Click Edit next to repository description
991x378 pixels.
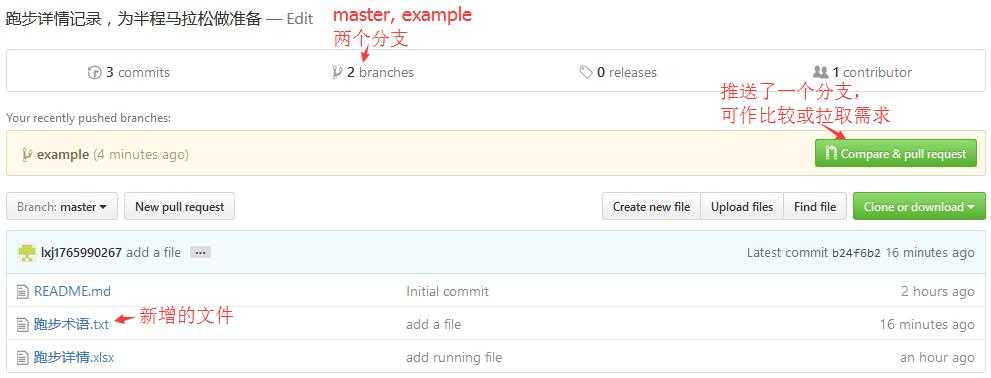(x=300, y=19)
